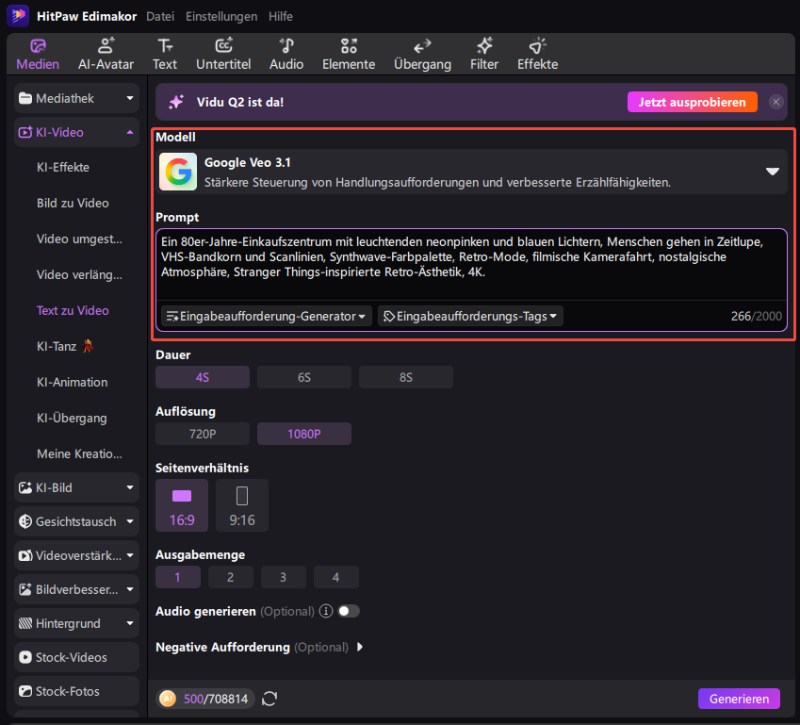This screenshot has height=725, width=800.
Task: Select the 9:16 aspect ratio
Action: (x=242, y=504)
